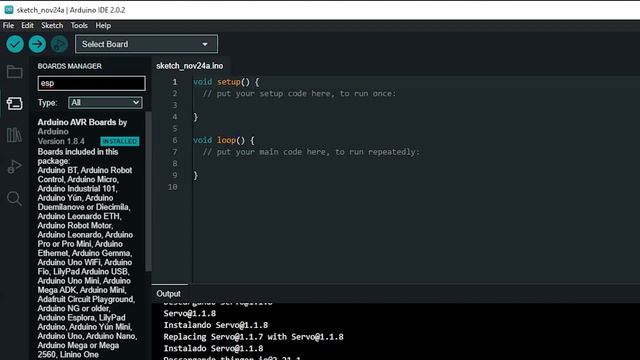Viewport: 640px width, 360px height.
Task: Click the Version 1.8.4 text
Action: [x=61, y=141]
